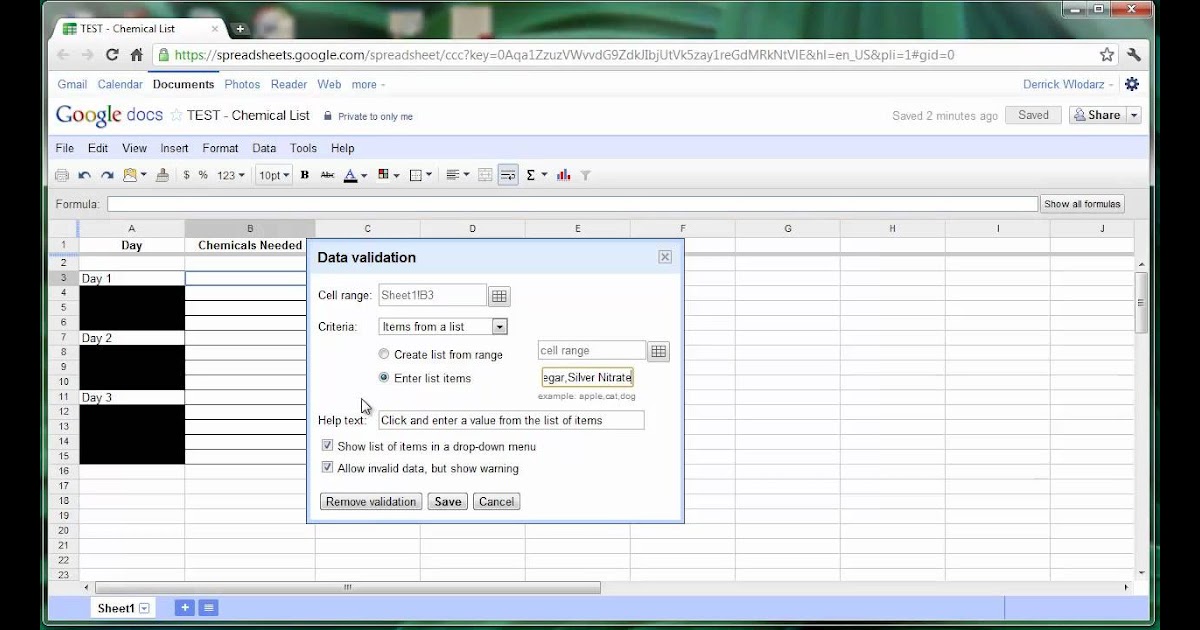Image resolution: width=1200 pixels, height=630 pixels.
Task: Select Create list from range option
Action: point(384,354)
